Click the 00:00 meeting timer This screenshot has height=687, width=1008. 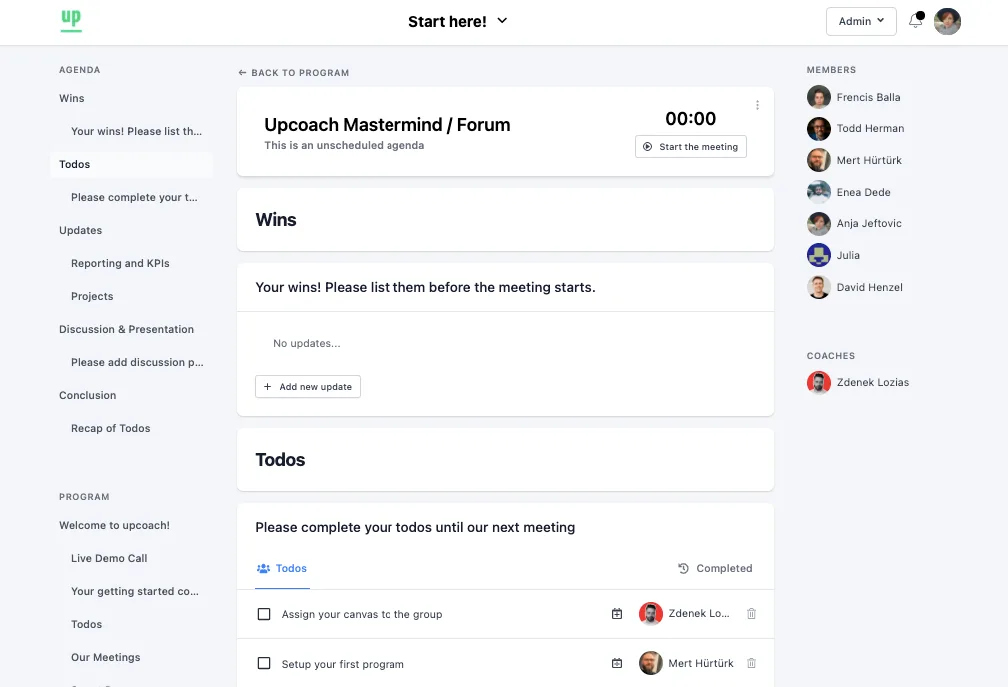click(x=690, y=118)
